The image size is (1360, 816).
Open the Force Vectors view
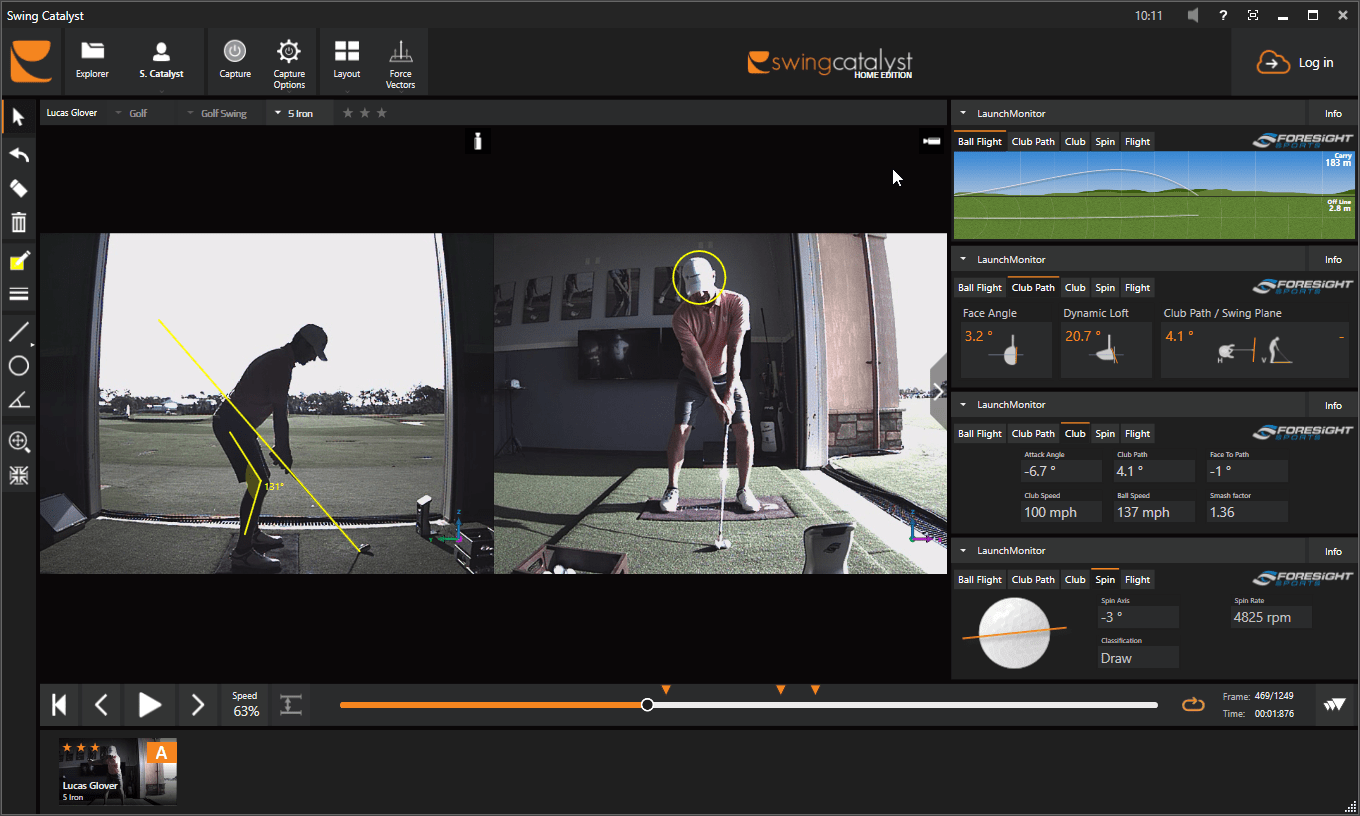click(x=400, y=61)
